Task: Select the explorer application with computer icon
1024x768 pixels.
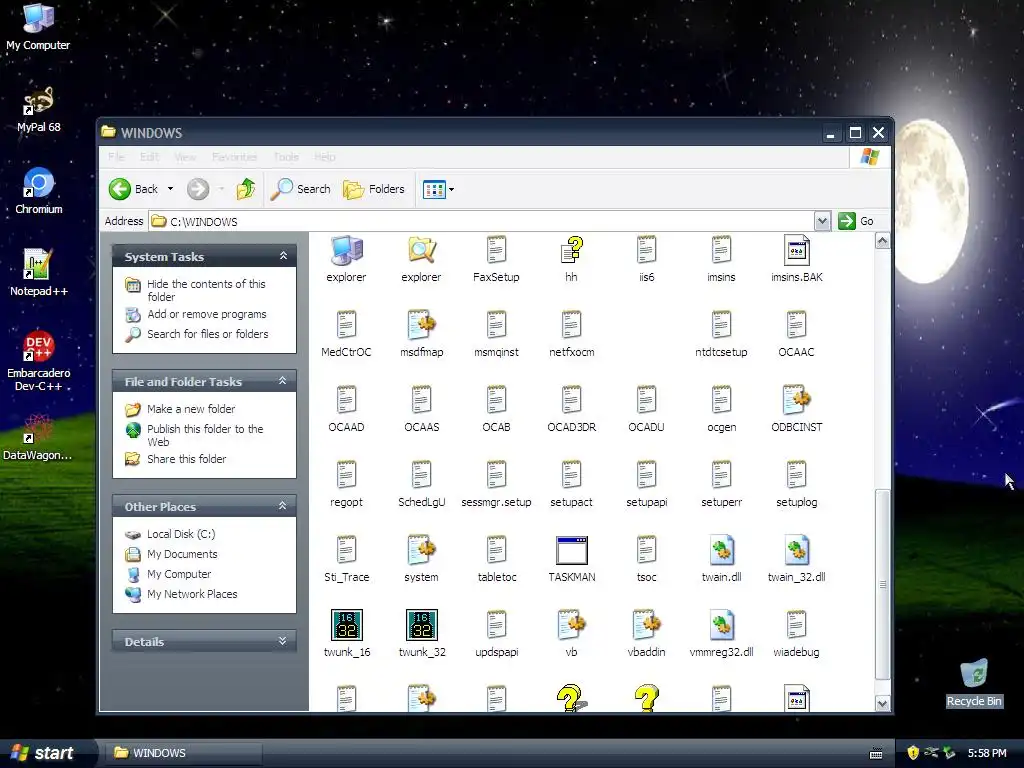Action: 346,251
